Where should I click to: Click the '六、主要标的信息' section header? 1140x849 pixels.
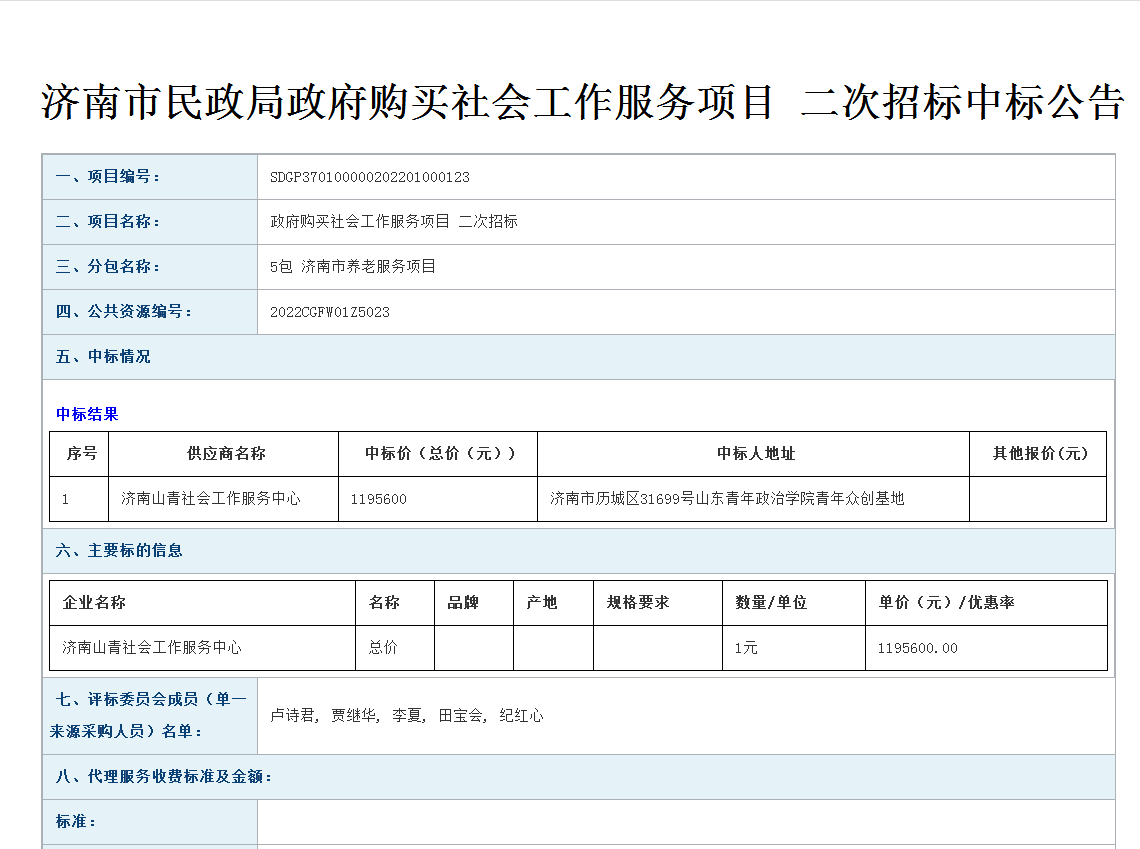pyautogui.click(x=119, y=551)
